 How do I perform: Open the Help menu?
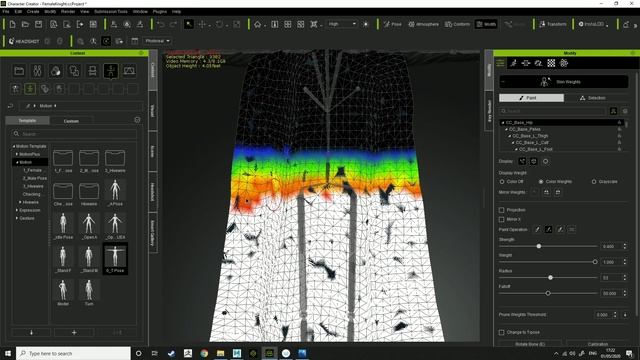pyautogui.click(x=176, y=11)
